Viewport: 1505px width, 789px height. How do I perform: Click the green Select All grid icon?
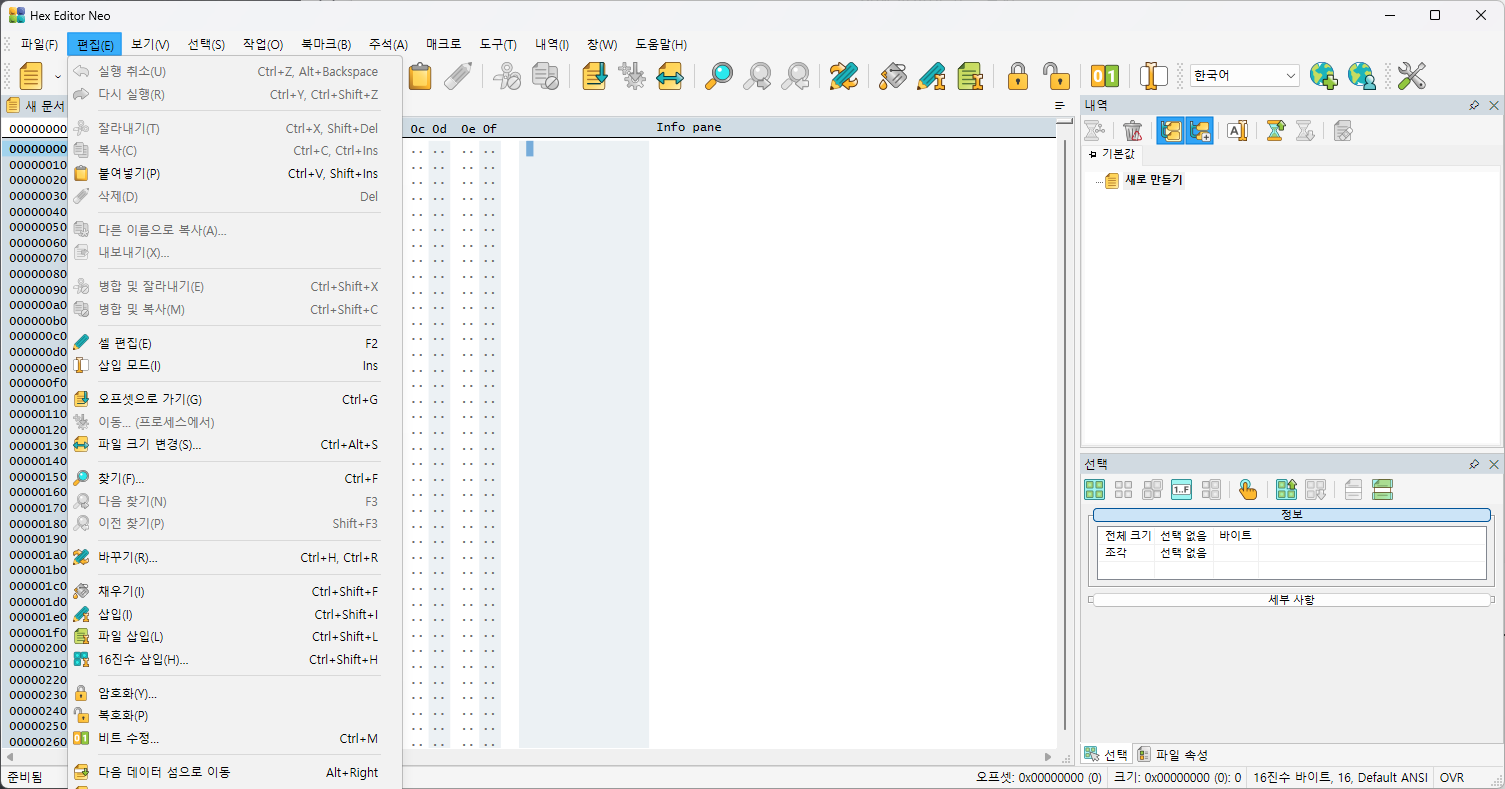[x=1095, y=490]
